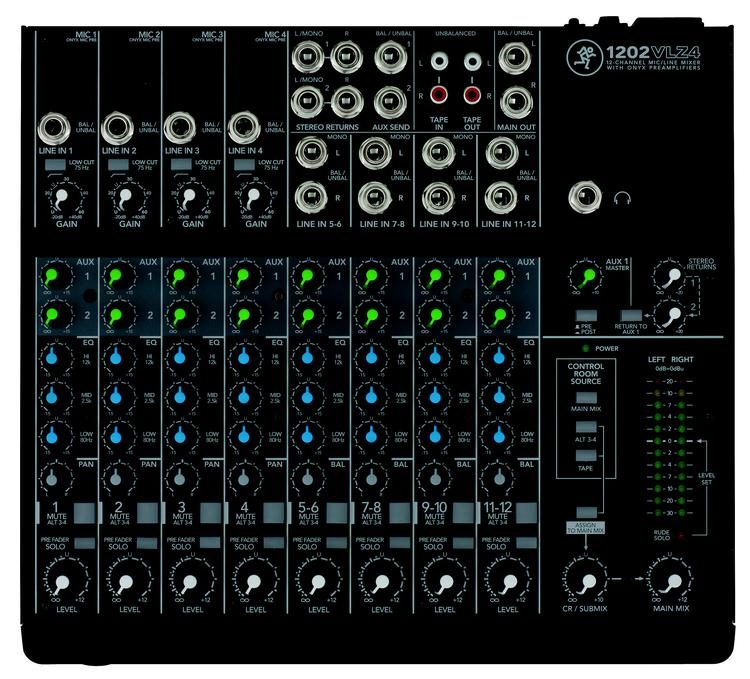Click the Stereo Returns 2 knob
This screenshot has height=679, width=750.
671,315
